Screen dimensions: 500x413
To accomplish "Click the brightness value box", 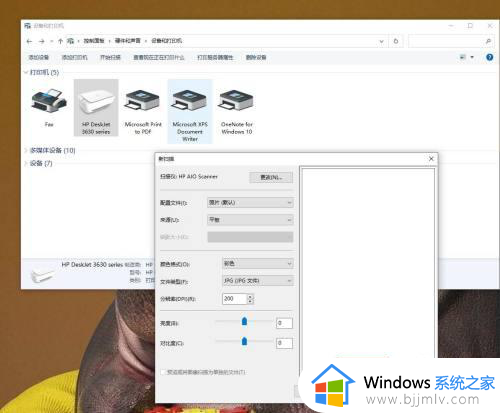I will tap(284, 323).
